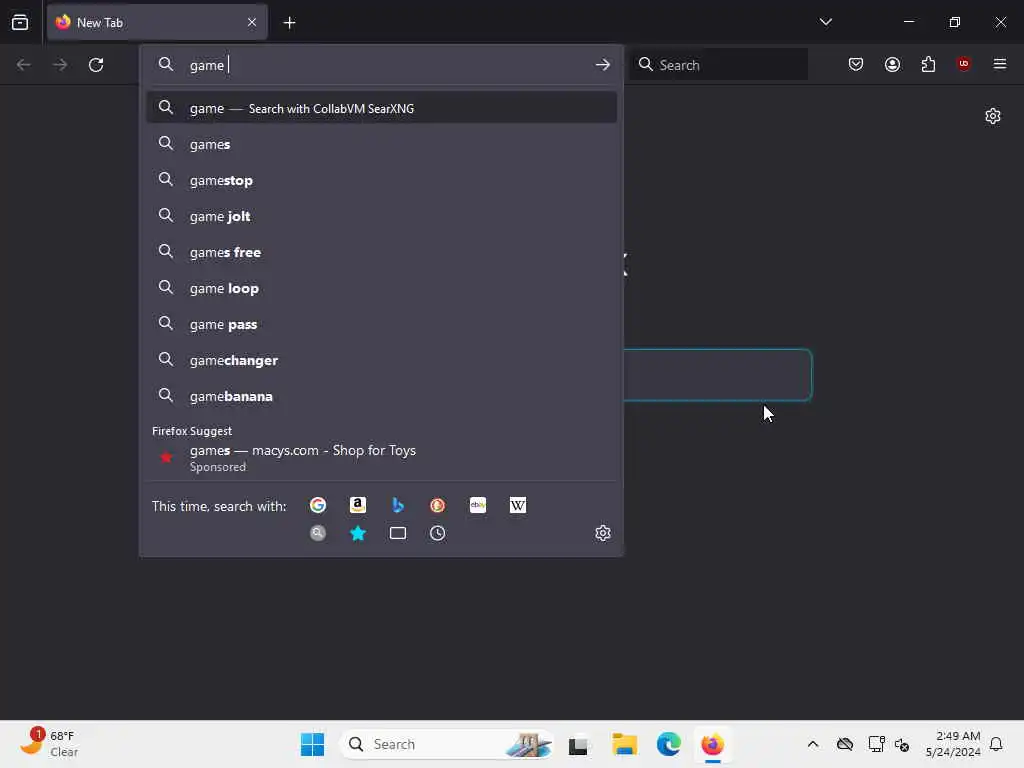Screen dimensions: 1024x768
Task: Search this time with Google
Action: click(318, 505)
